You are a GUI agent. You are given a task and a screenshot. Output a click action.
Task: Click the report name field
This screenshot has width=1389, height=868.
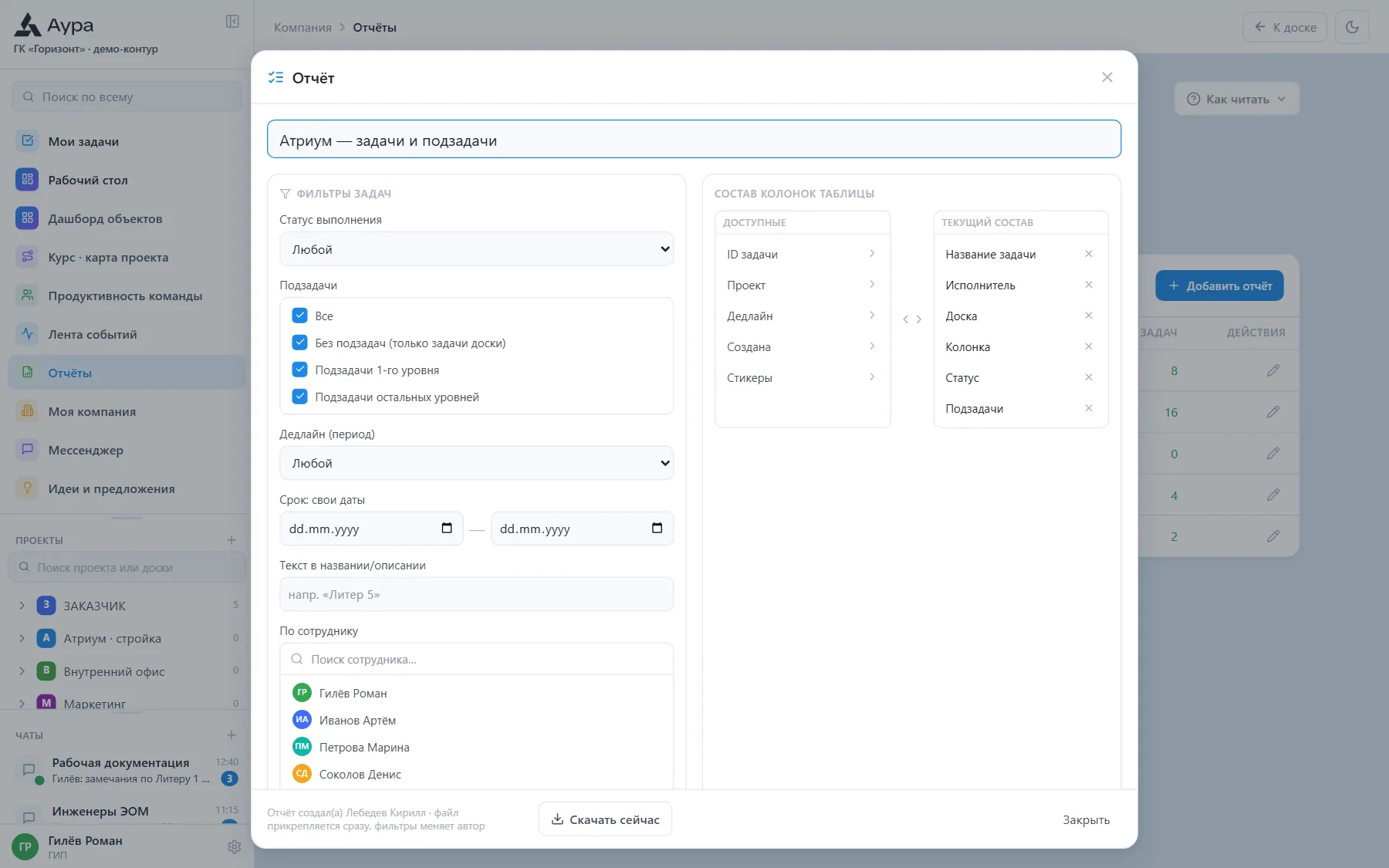click(694, 139)
